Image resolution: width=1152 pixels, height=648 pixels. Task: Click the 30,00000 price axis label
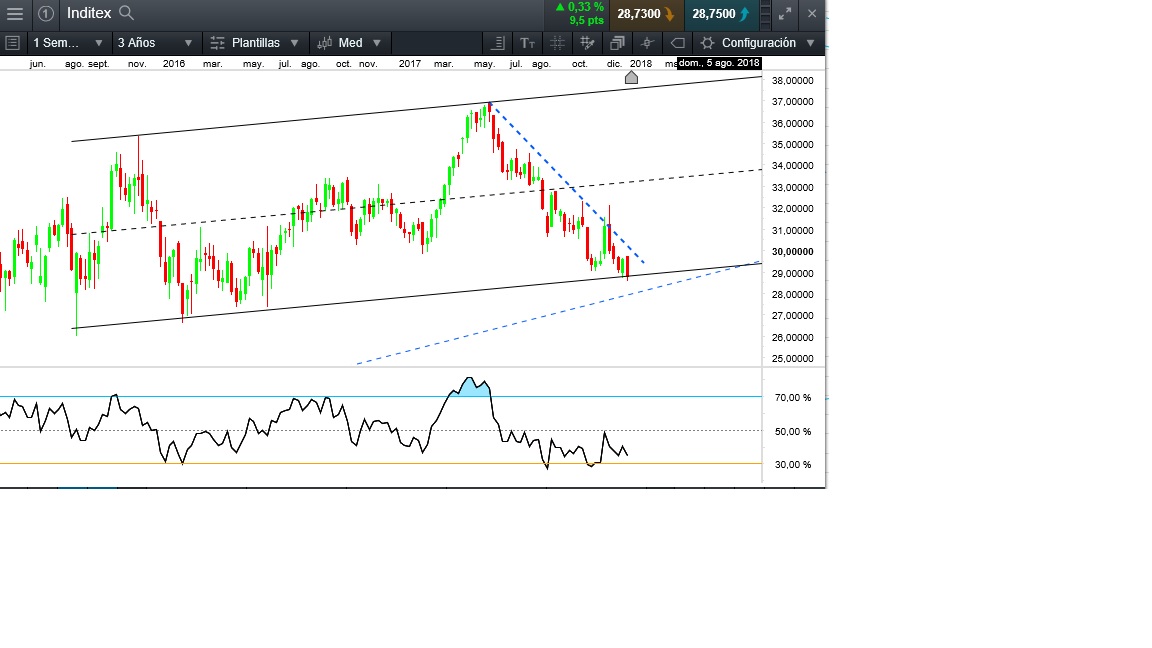(x=792, y=251)
